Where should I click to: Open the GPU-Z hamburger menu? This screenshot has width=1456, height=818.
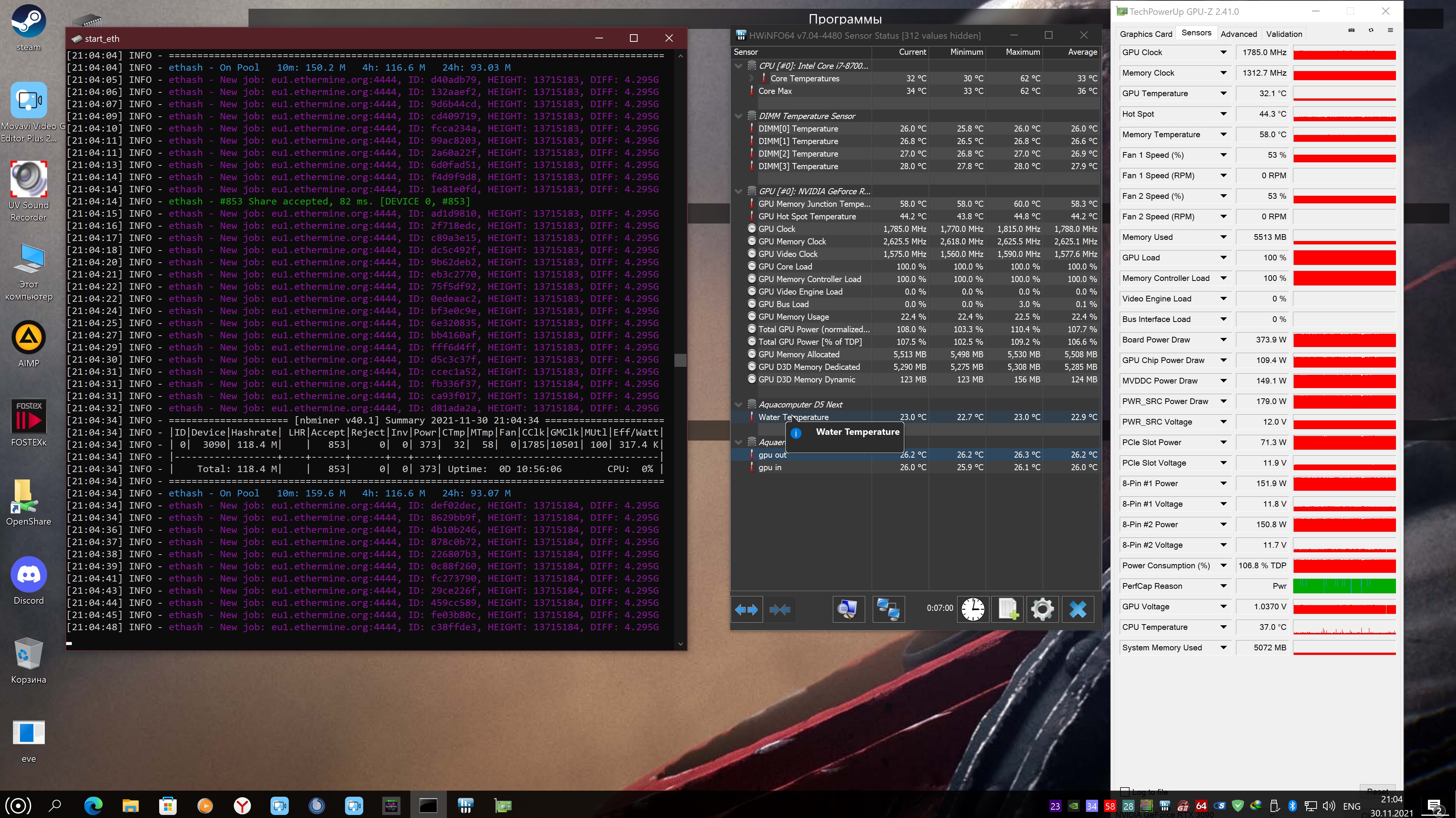[x=1390, y=30]
